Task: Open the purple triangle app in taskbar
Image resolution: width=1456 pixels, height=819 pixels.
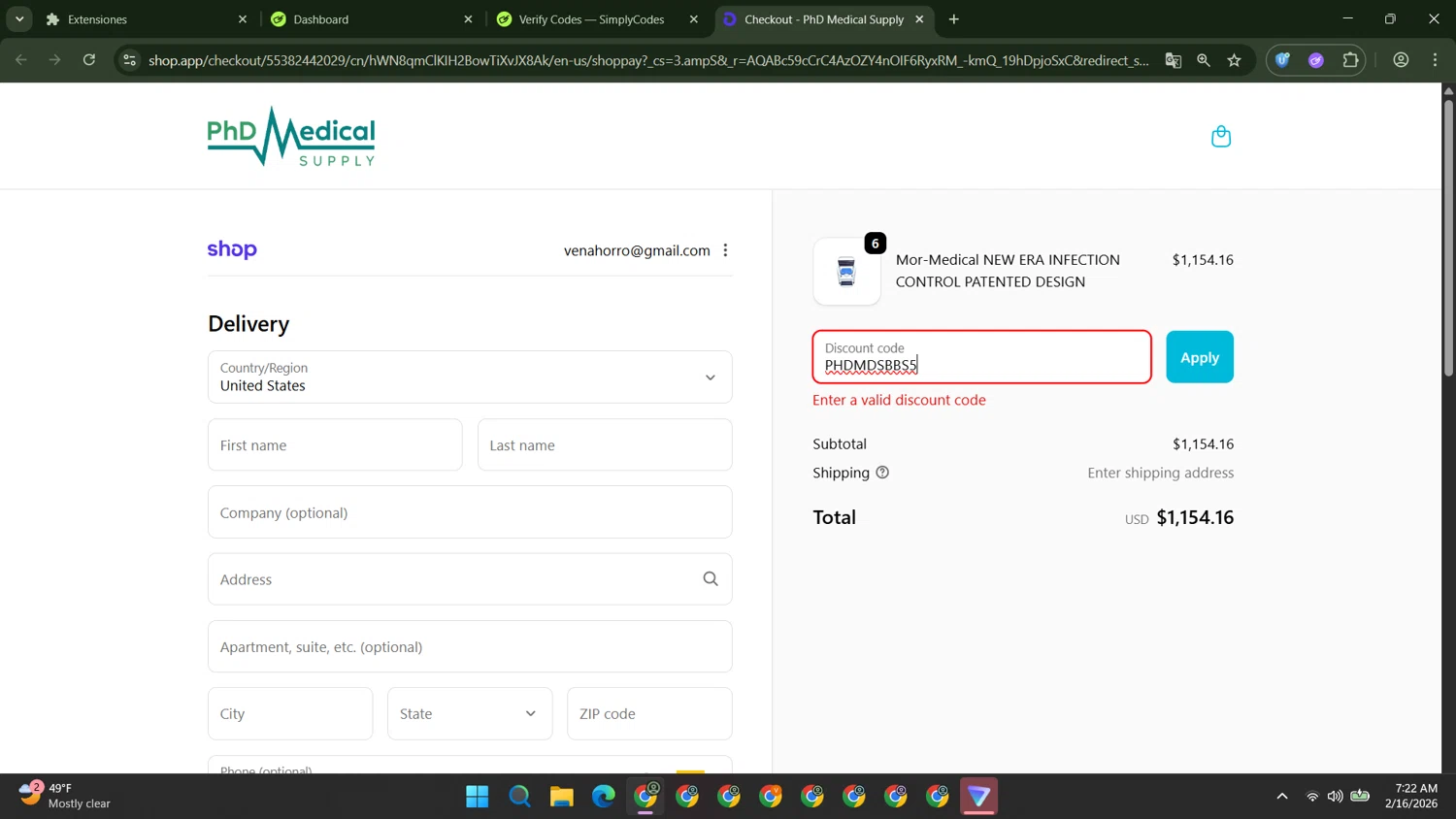Action: [x=978, y=797]
